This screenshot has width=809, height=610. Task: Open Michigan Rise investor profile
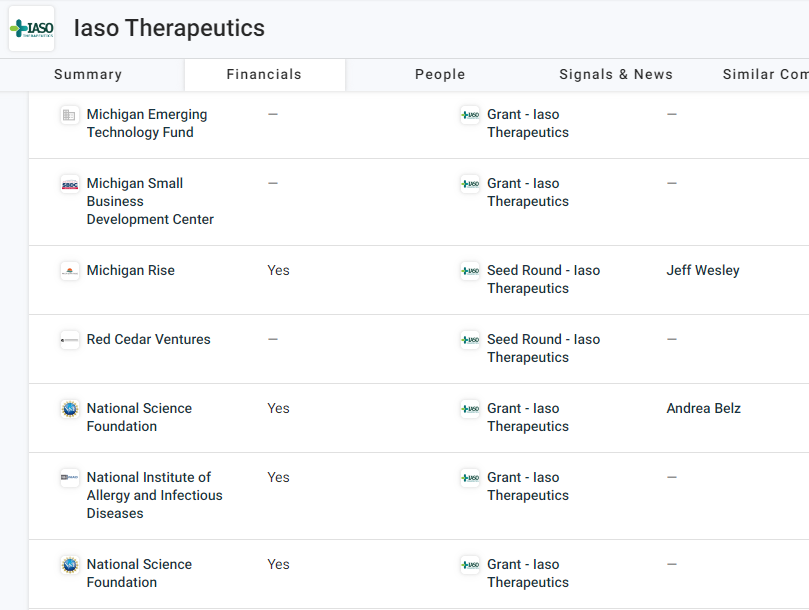point(130,271)
